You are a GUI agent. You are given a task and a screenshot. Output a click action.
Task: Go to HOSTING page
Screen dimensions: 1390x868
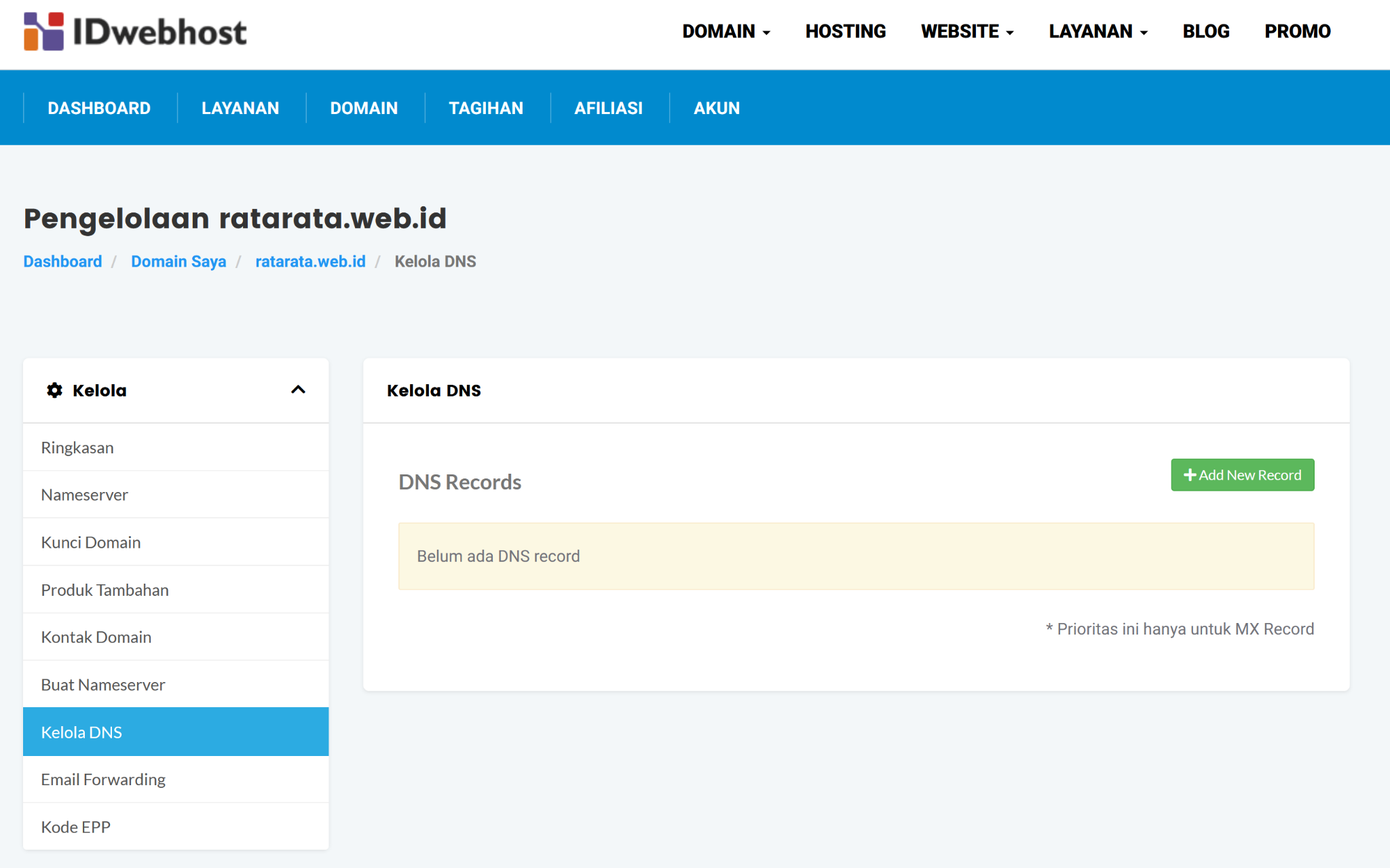pos(845,31)
